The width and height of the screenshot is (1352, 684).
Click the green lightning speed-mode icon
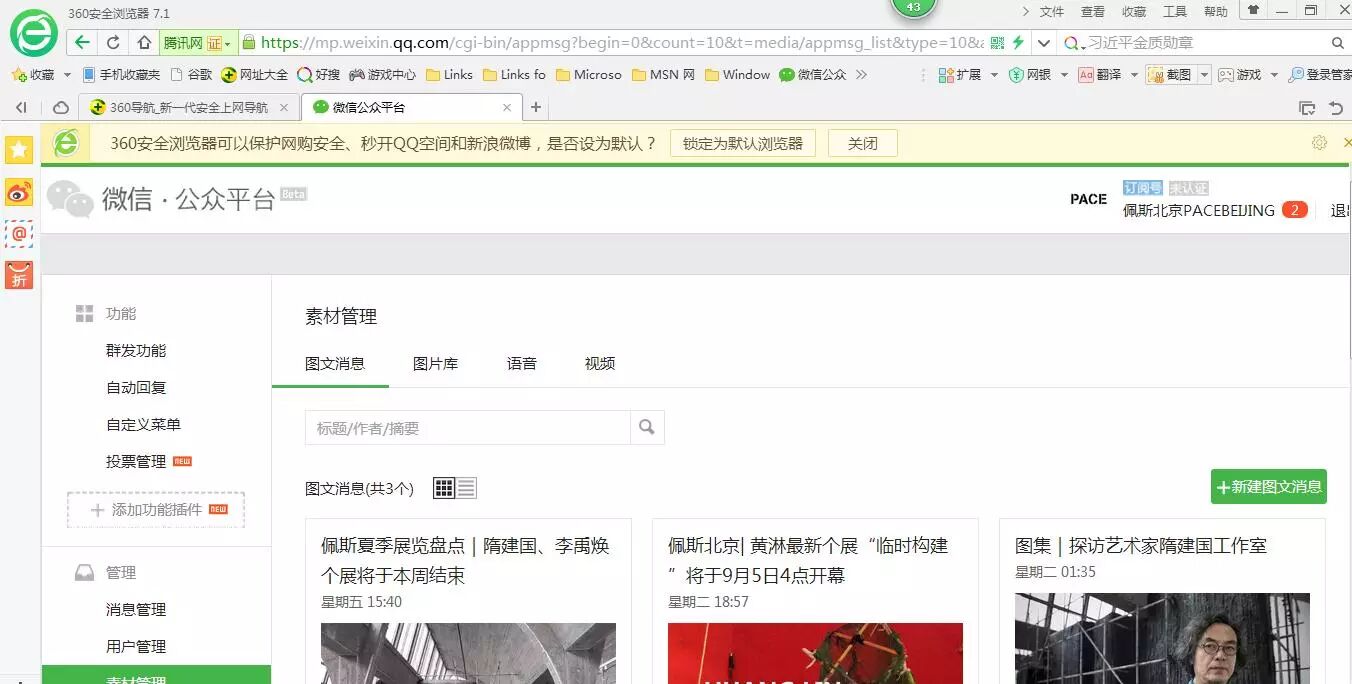coord(1018,43)
